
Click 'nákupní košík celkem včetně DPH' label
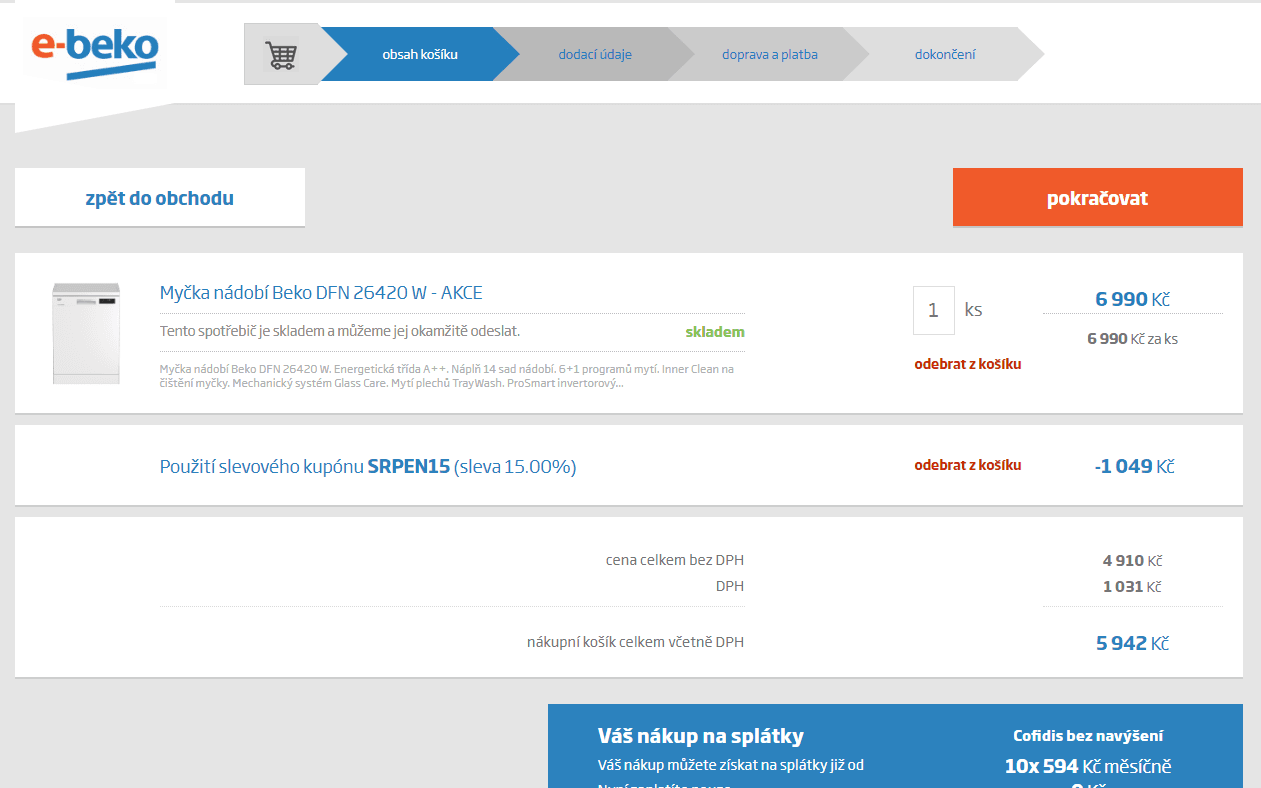(636, 642)
